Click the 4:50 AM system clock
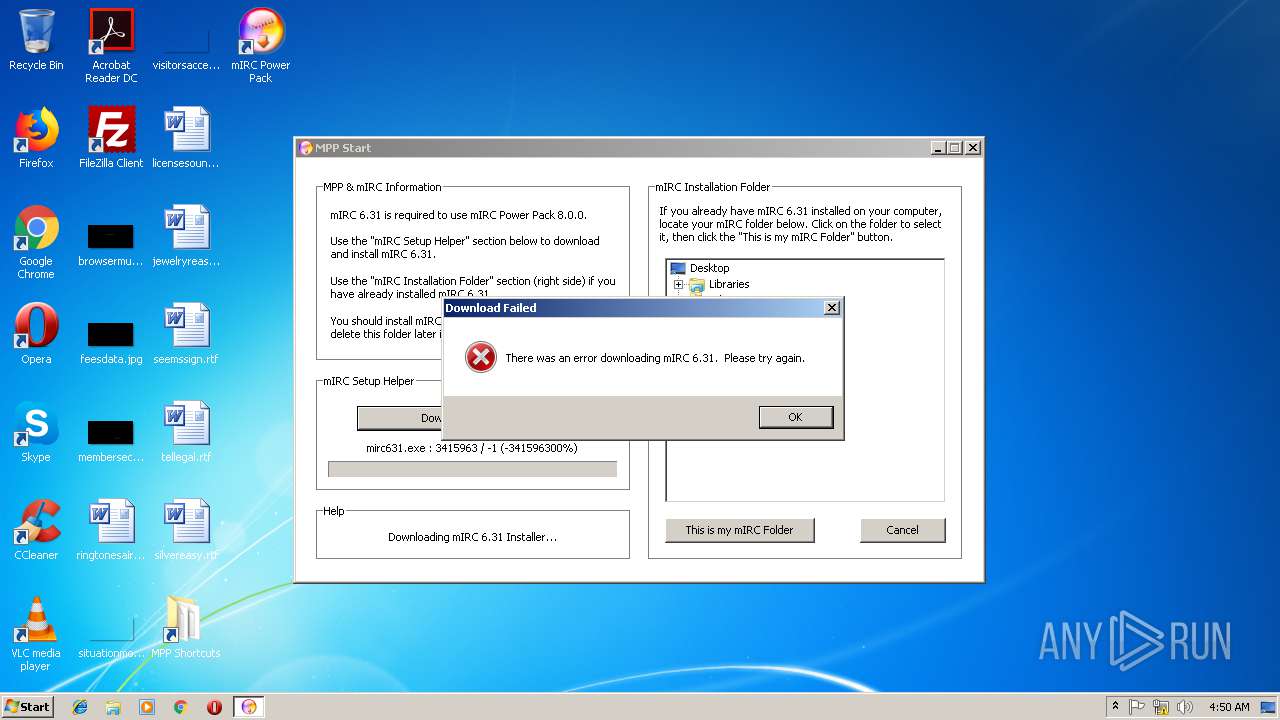 (x=1229, y=707)
